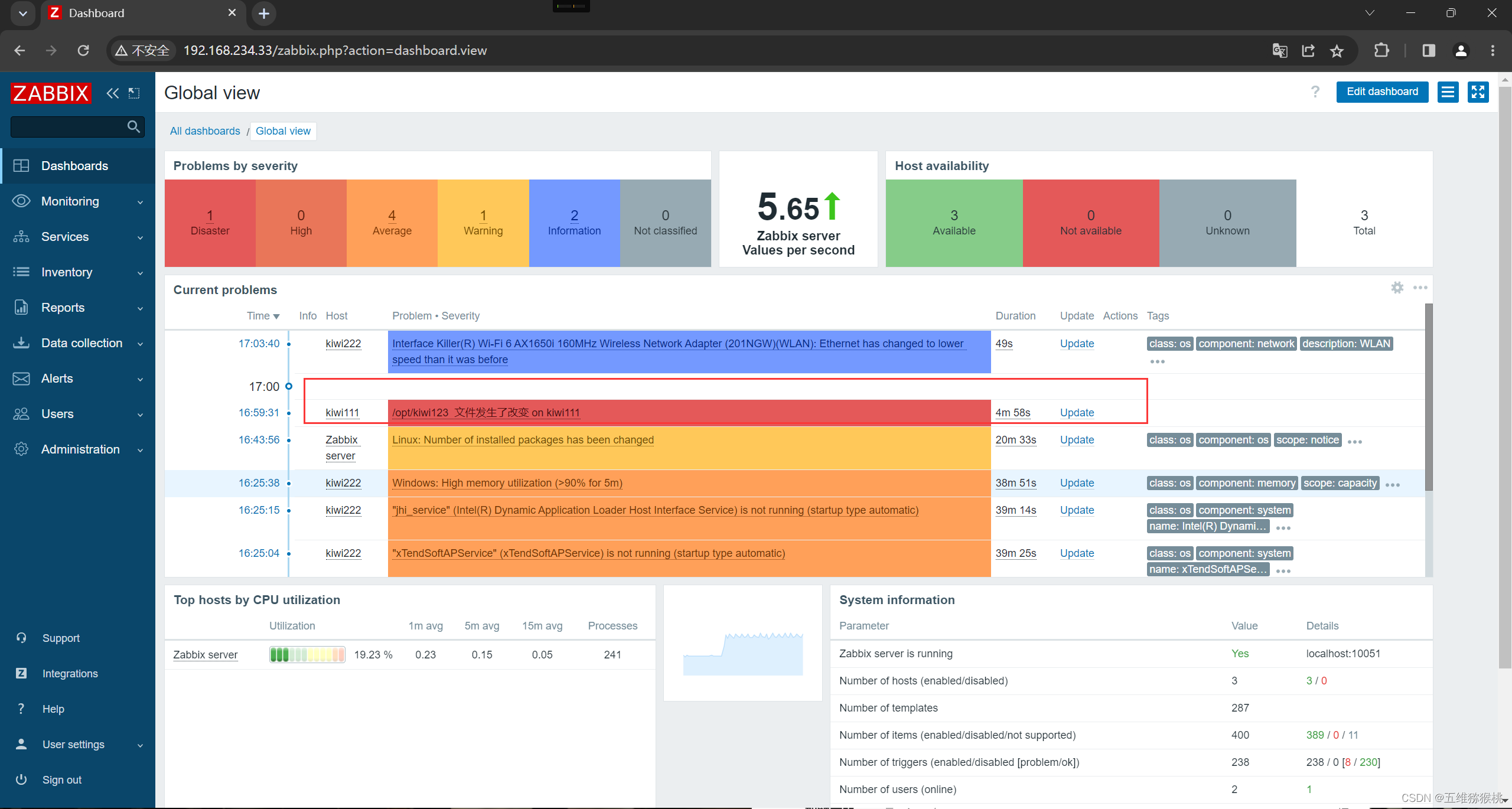Click the Available hosts green block
Image resolution: width=1512 pixels, height=809 pixels.
[954, 223]
